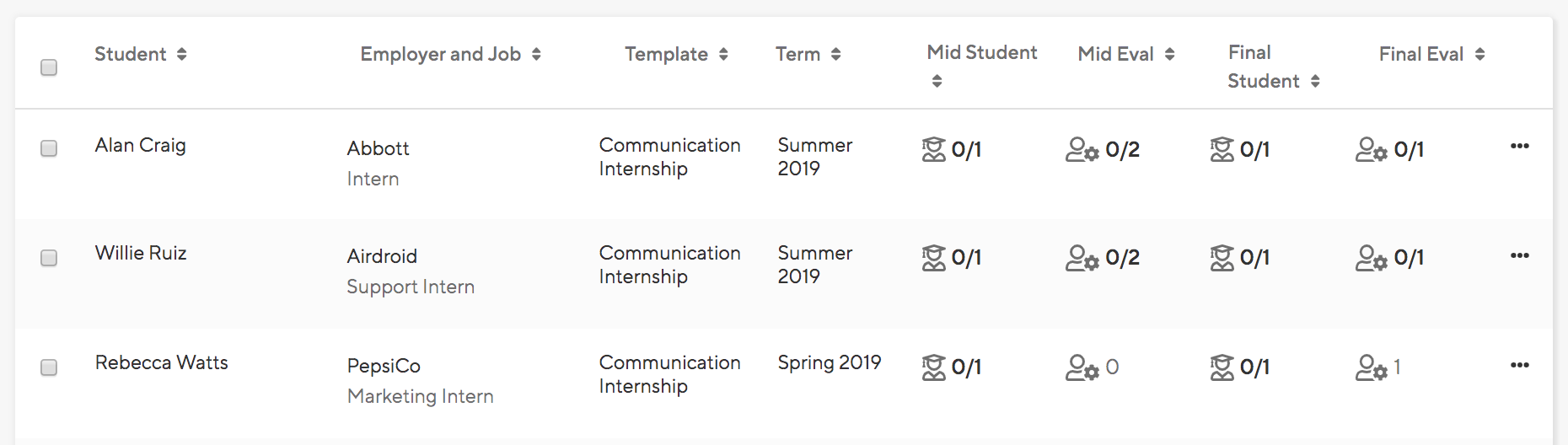Click Willie Ruiz's Final Eval person-gear icon
This screenshot has height=445, width=1568.
pos(1372,258)
